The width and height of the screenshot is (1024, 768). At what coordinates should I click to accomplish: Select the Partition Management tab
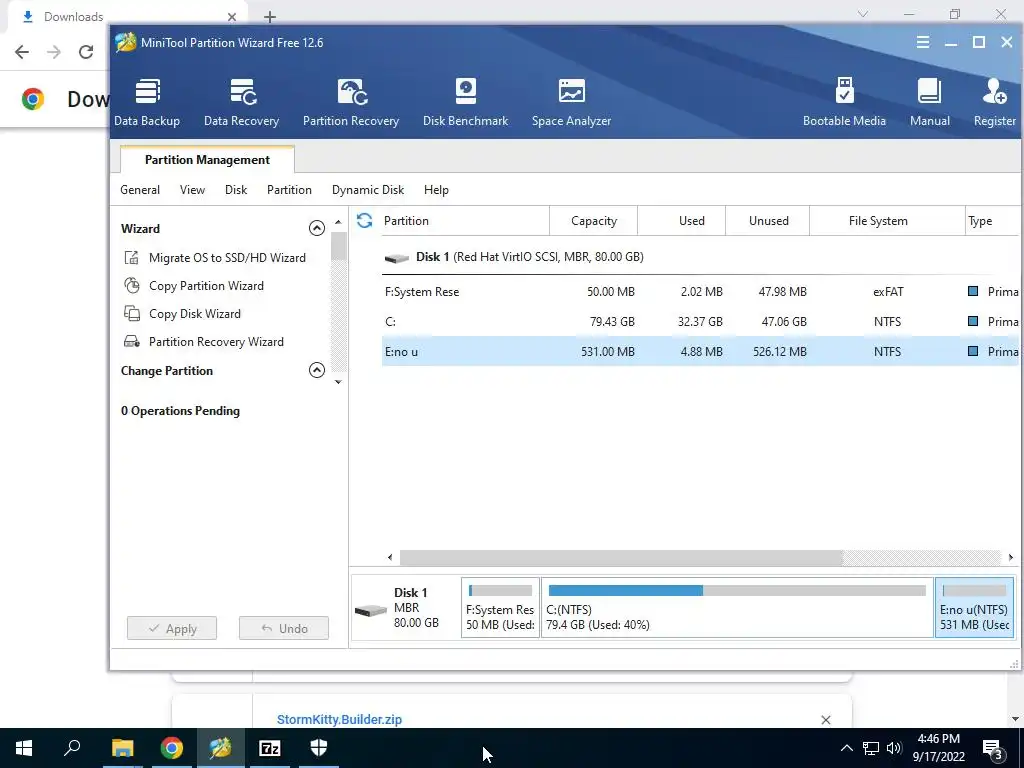click(207, 159)
